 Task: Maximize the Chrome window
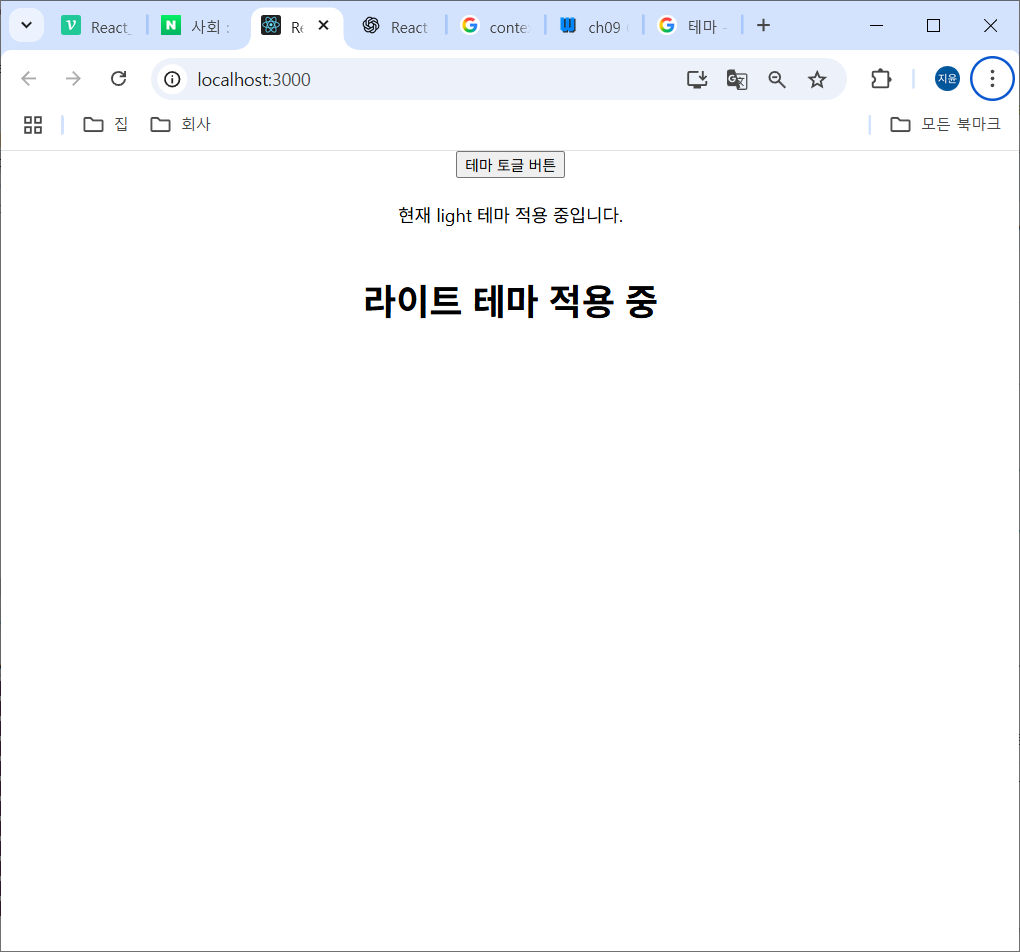[933, 25]
